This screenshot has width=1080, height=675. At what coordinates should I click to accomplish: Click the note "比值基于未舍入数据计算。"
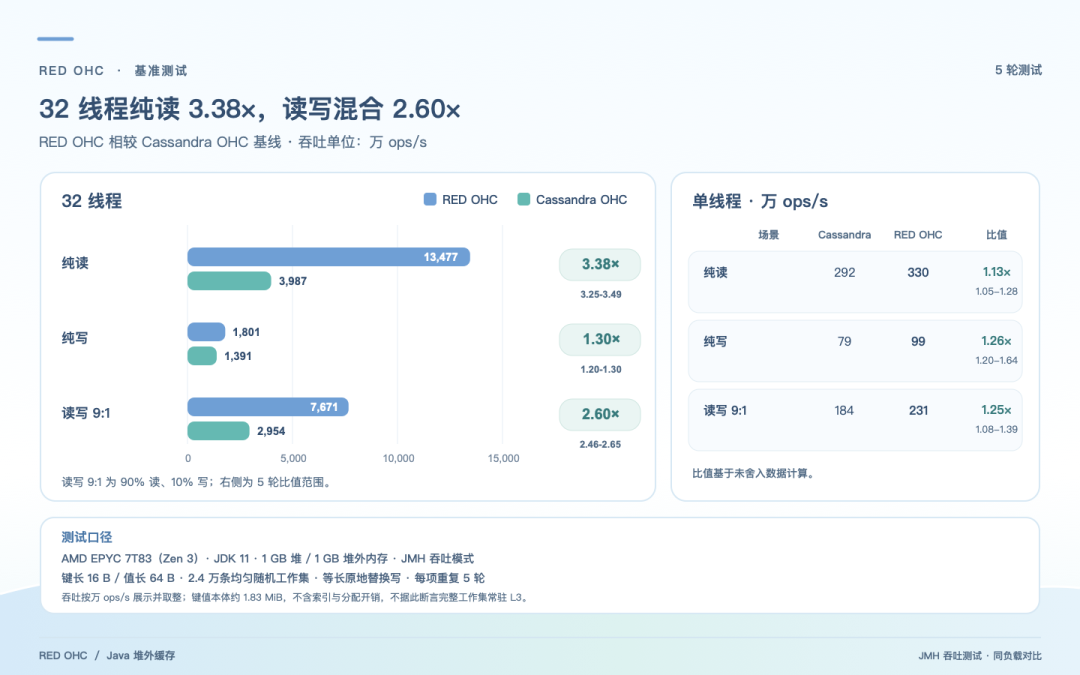pos(754,474)
